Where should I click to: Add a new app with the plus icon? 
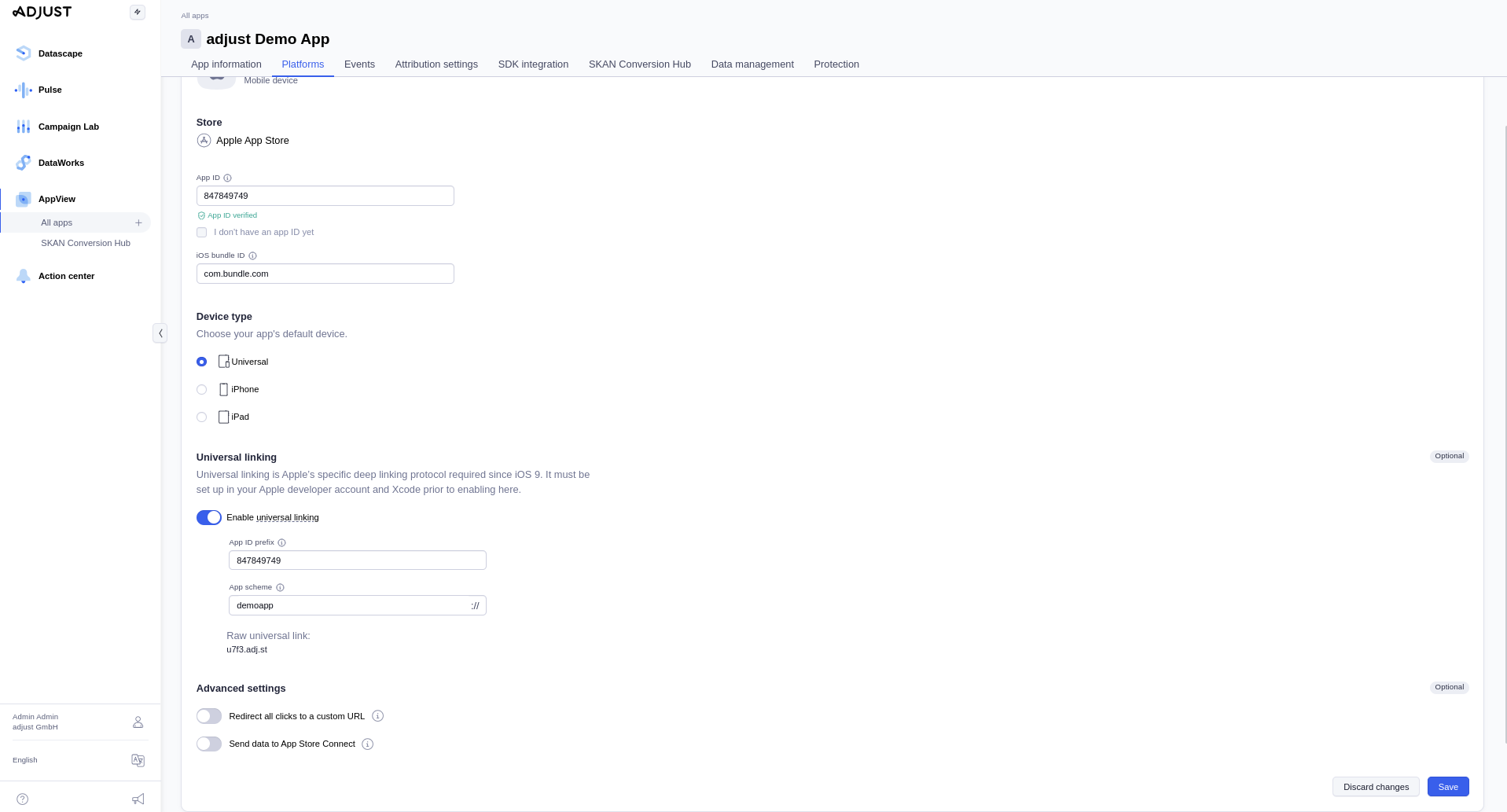138,222
